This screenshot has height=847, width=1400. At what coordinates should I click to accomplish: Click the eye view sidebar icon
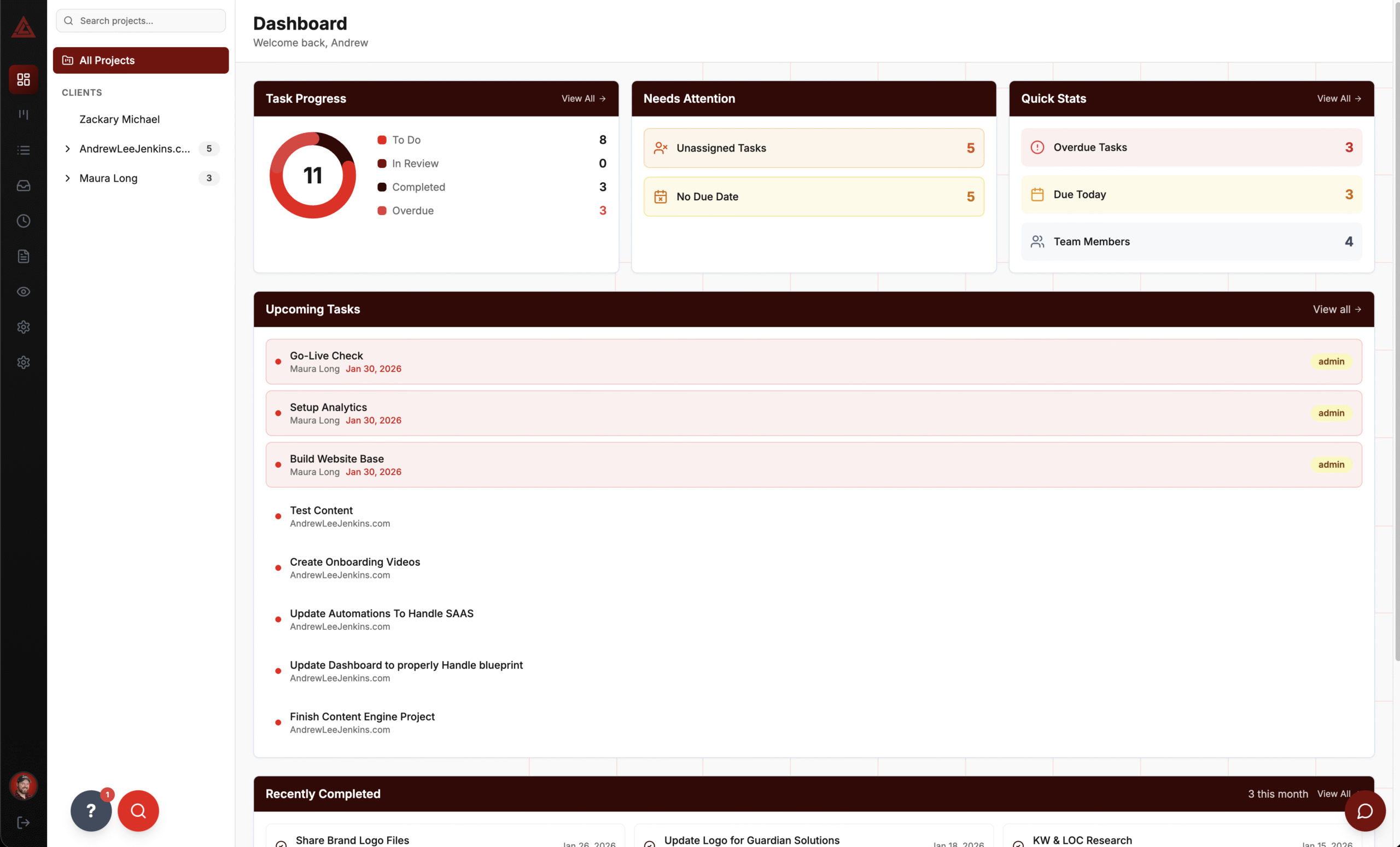click(24, 292)
